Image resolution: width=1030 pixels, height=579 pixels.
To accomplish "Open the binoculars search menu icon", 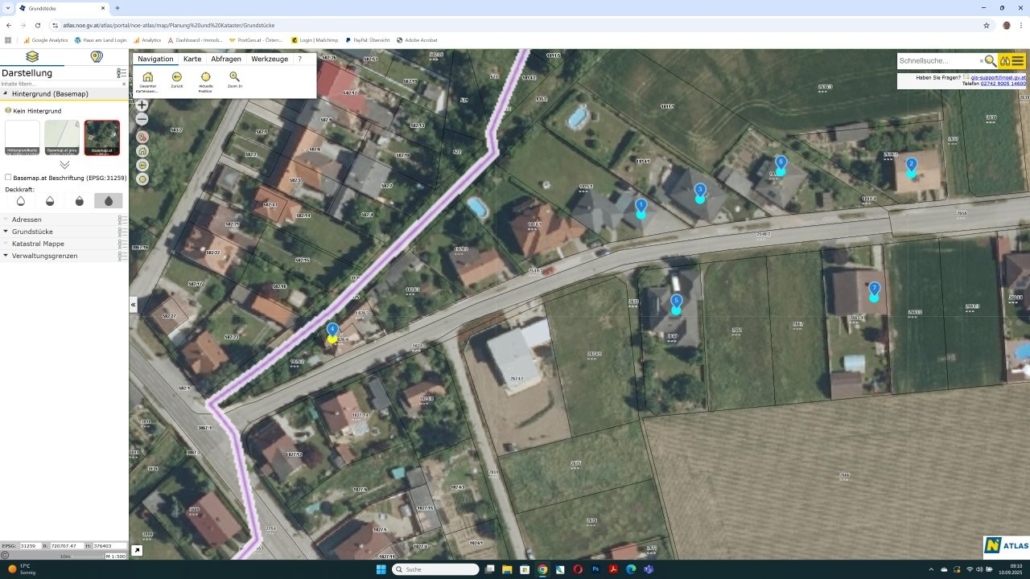I will 1005,61.
